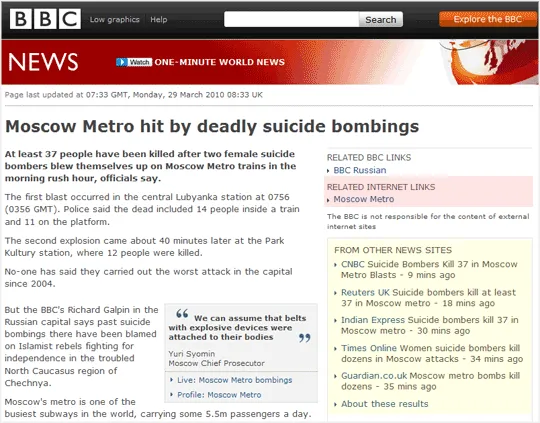Open Guardian.co.uk Moscow metro bombs story
This screenshot has height=423, width=540.
pos(430,381)
